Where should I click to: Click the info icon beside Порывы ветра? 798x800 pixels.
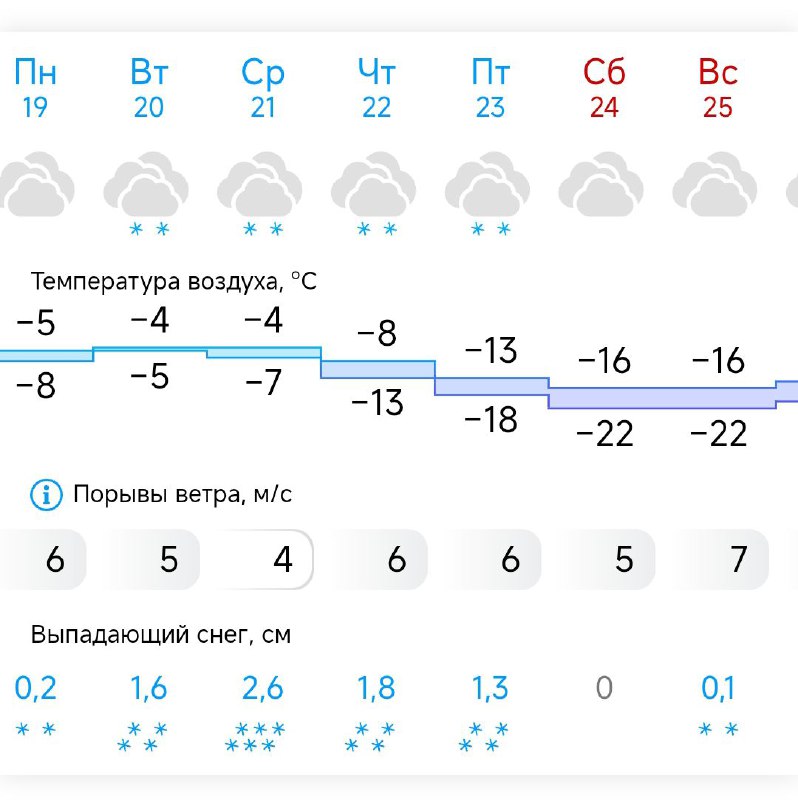45,494
